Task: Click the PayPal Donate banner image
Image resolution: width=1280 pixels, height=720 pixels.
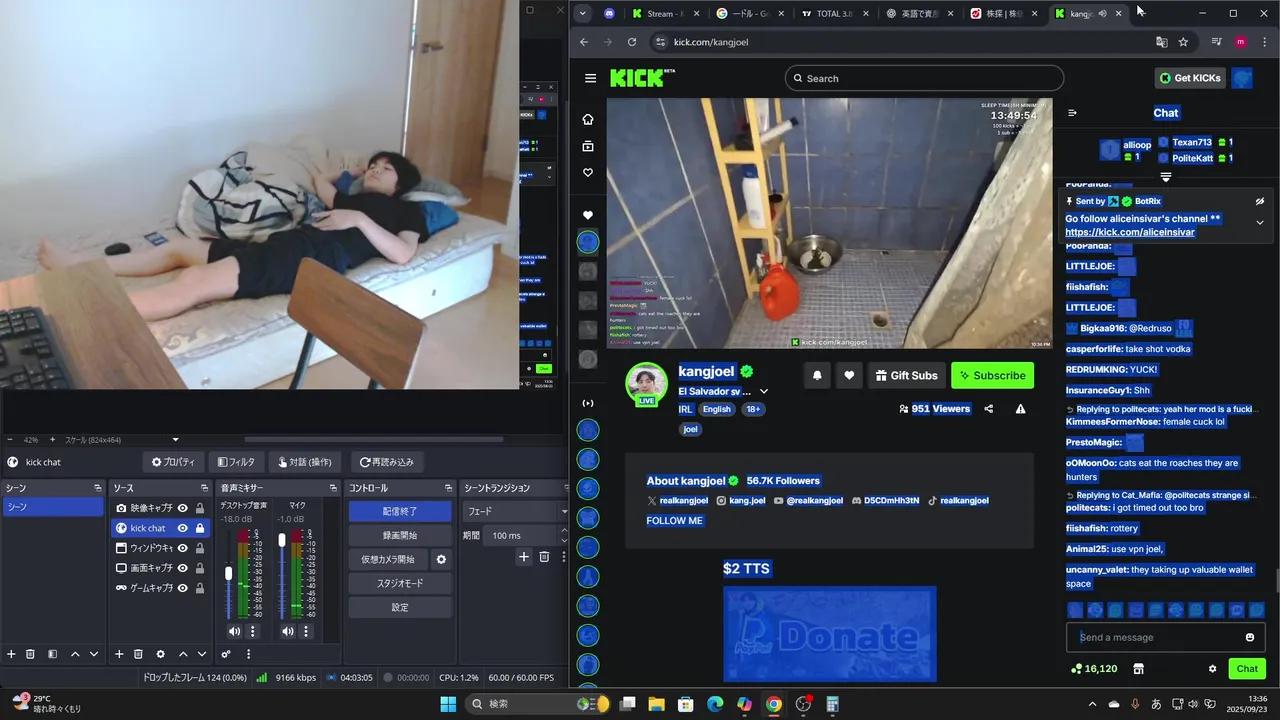Action: 830,634
